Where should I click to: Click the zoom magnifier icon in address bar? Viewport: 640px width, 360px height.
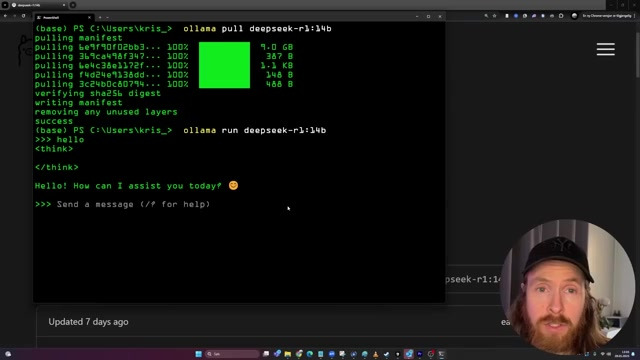pyautogui.click(x=486, y=16)
